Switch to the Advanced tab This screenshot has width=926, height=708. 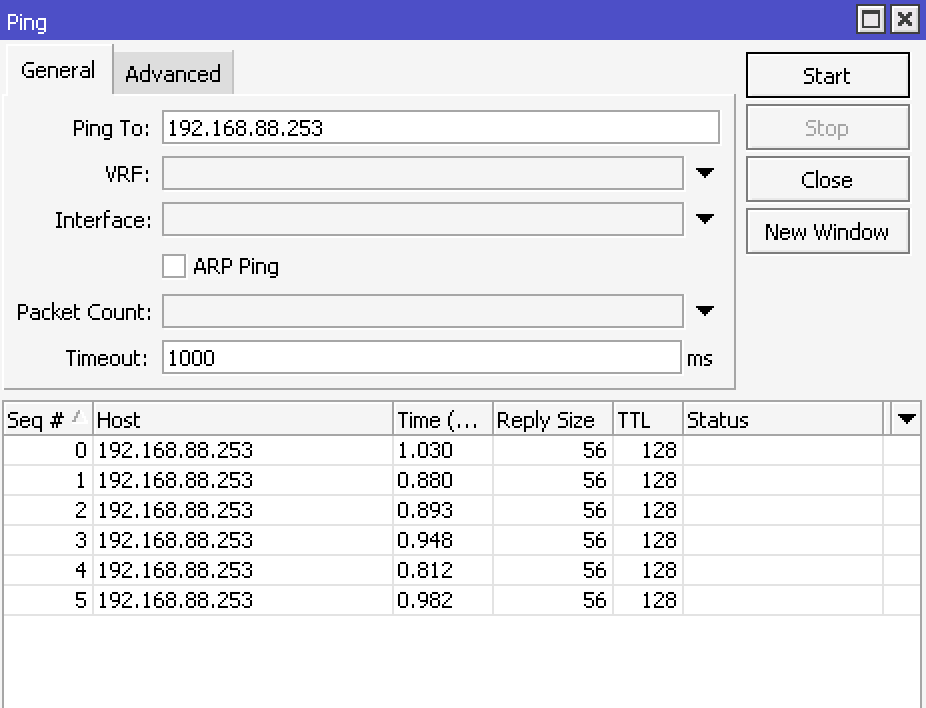click(x=172, y=72)
